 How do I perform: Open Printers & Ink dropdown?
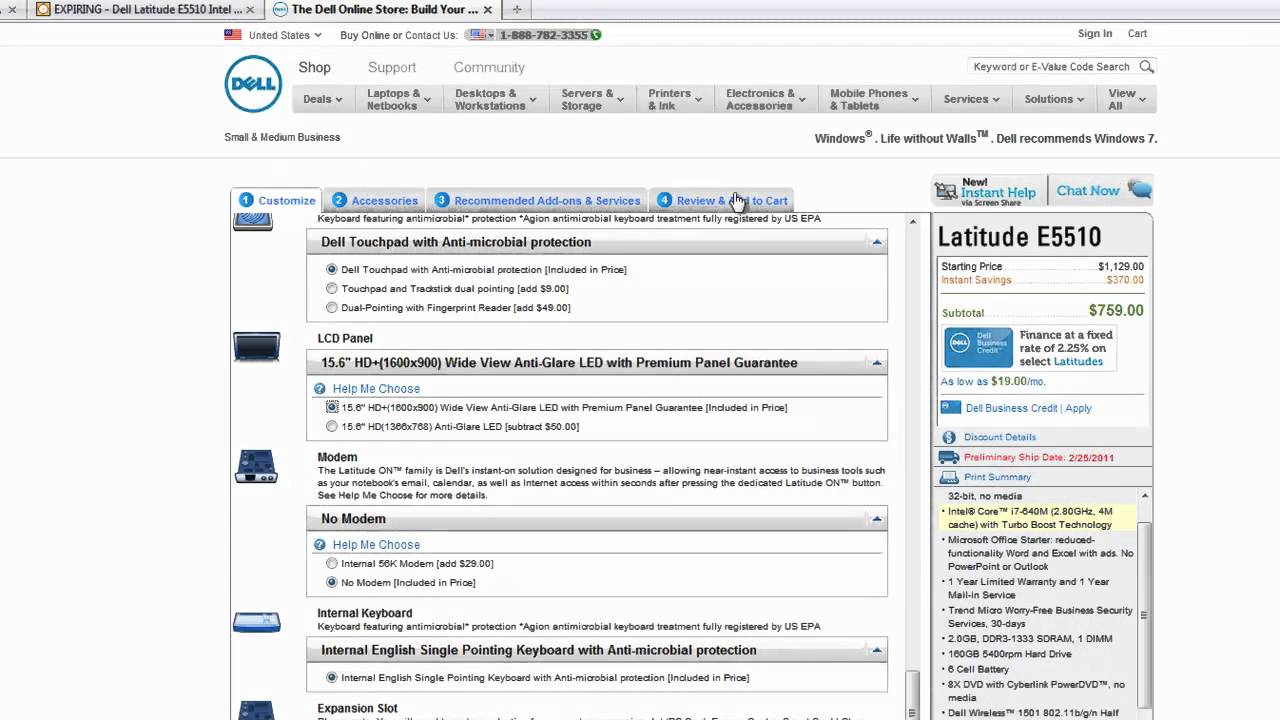(675, 99)
